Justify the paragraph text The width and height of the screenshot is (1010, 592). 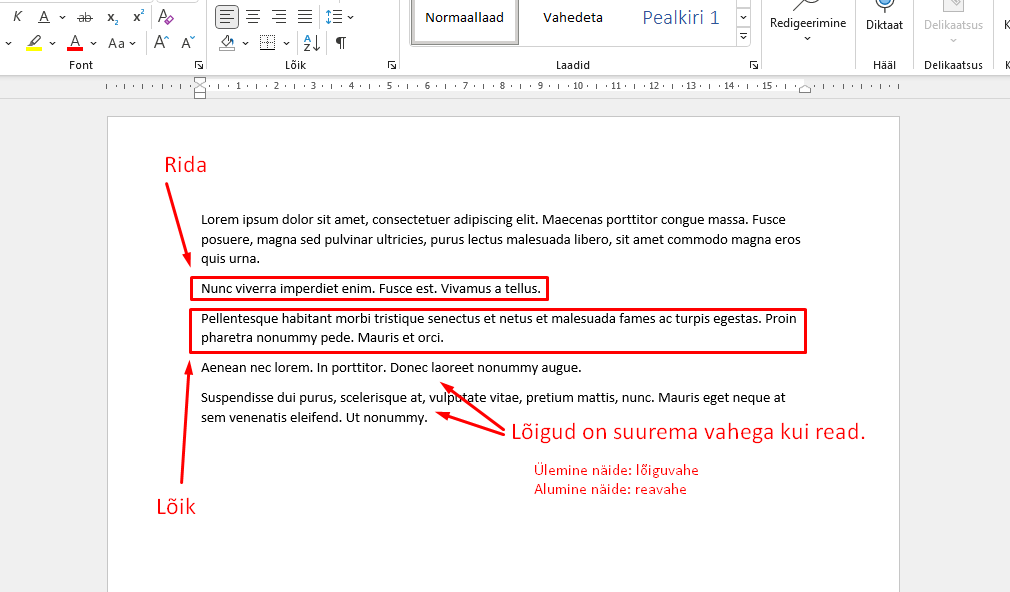tap(305, 17)
